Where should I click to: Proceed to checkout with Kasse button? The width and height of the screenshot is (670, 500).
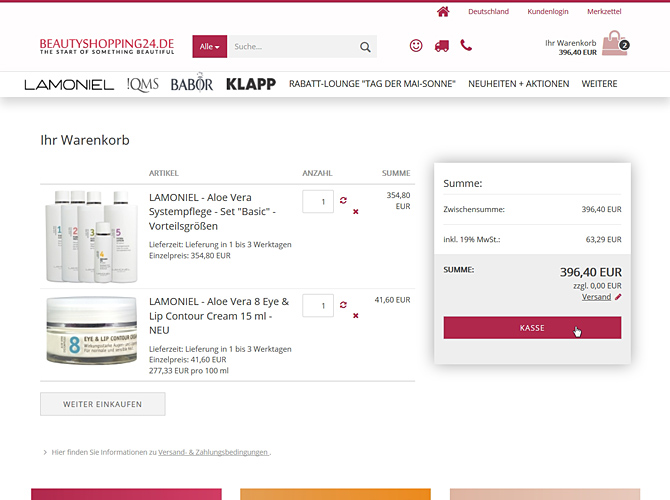(x=532, y=328)
